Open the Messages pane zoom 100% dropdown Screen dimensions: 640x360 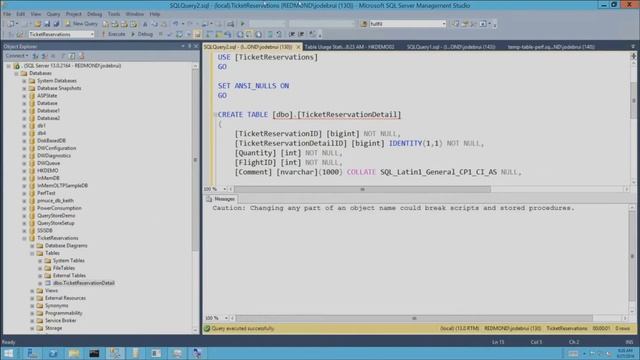click(x=226, y=318)
